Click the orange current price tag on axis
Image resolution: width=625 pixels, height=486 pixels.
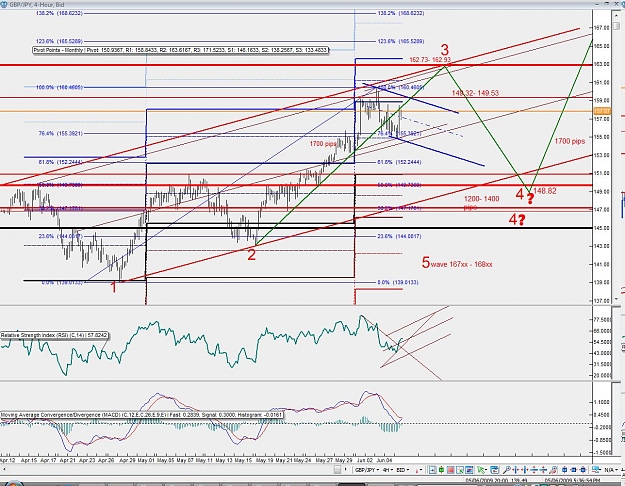(x=601, y=111)
